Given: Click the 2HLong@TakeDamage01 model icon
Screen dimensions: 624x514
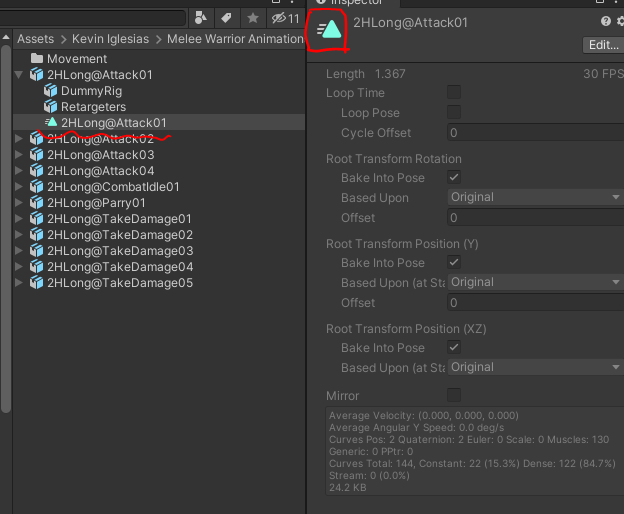Looking at the screenshot, I should [37, 219].
